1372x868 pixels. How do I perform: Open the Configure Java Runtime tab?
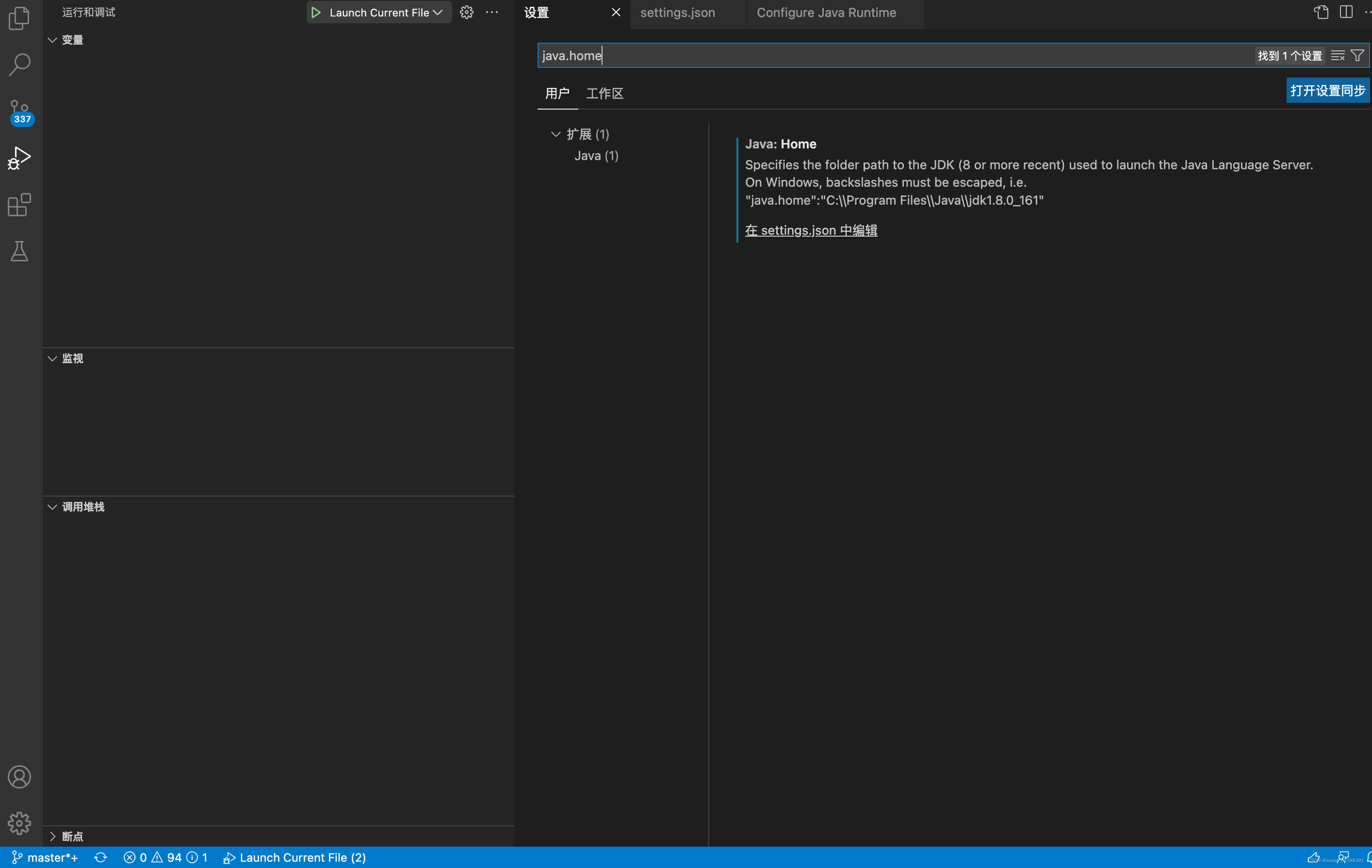point(826,12)
